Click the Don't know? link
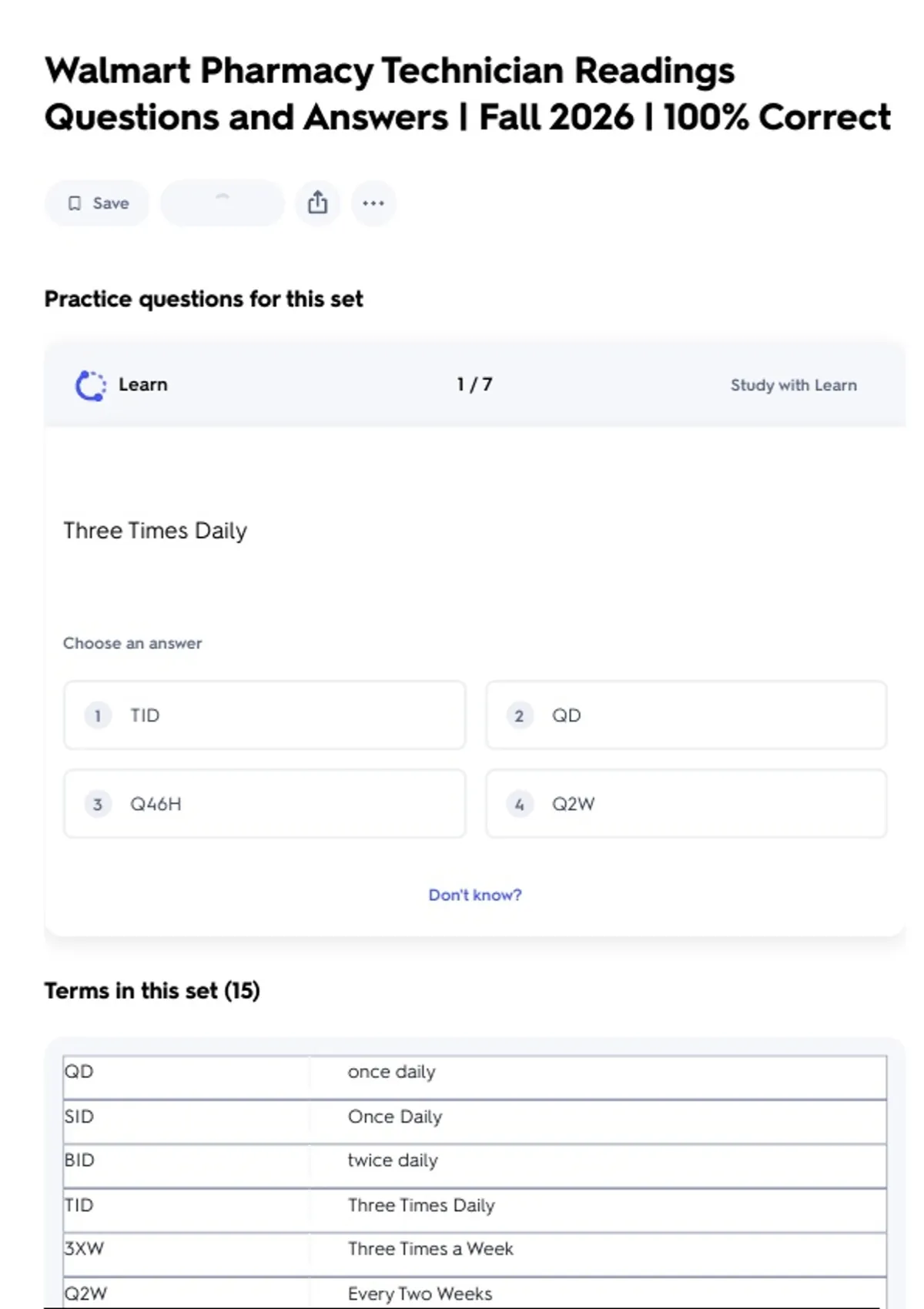 (x=474, y=895)
